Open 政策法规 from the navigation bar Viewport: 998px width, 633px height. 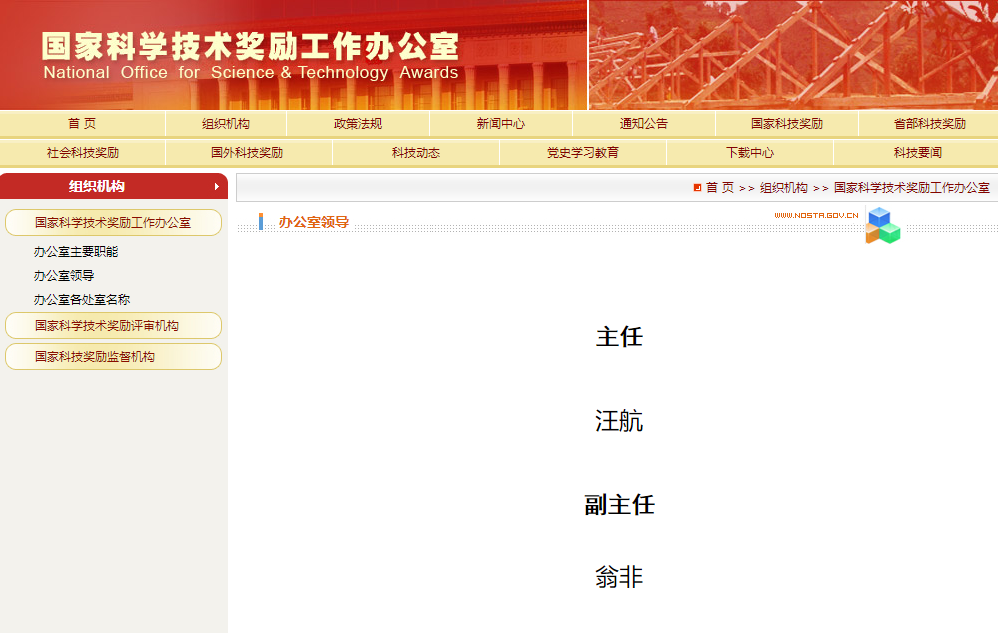pos(358,124)
